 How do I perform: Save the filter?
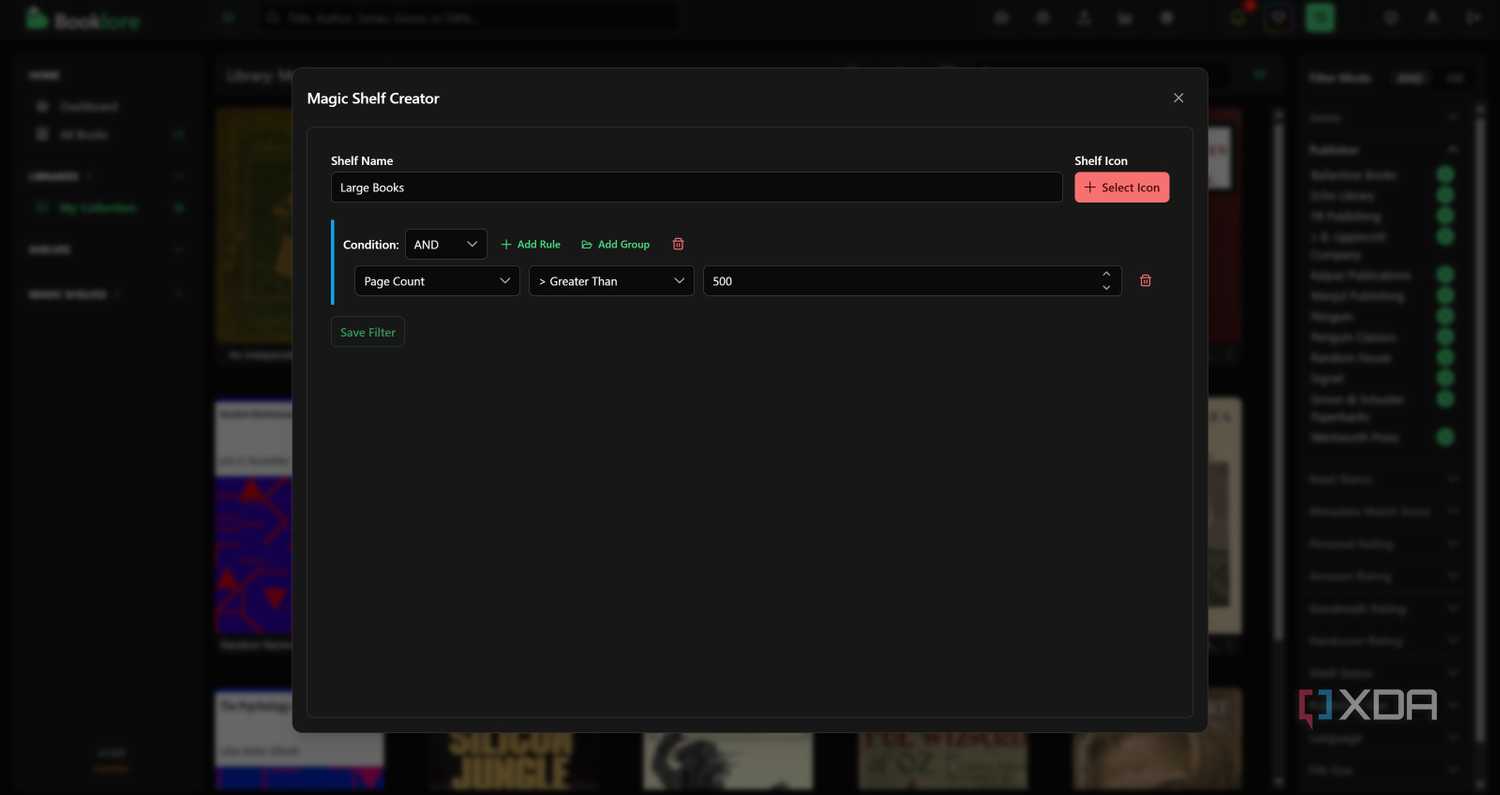(x=368, y=332)
